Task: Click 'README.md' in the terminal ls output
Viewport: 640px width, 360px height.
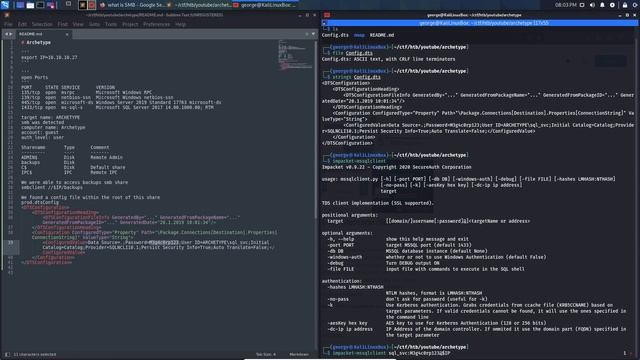Action: 382,35
